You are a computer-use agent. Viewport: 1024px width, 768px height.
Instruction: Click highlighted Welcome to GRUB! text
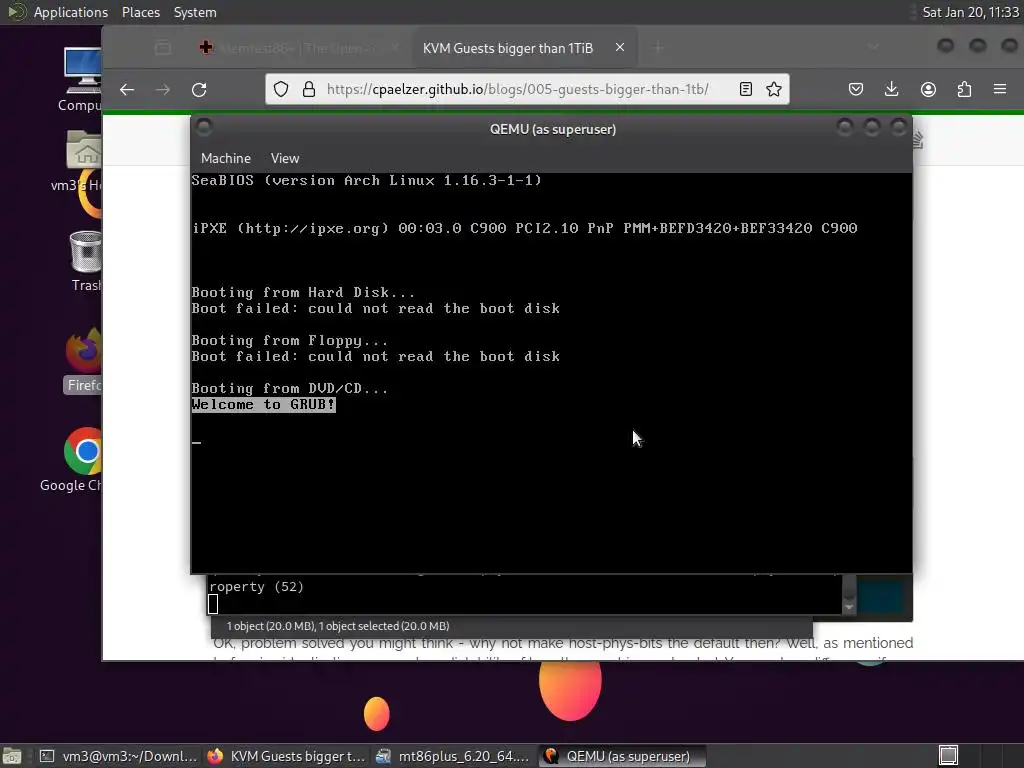tap(263, 405)
